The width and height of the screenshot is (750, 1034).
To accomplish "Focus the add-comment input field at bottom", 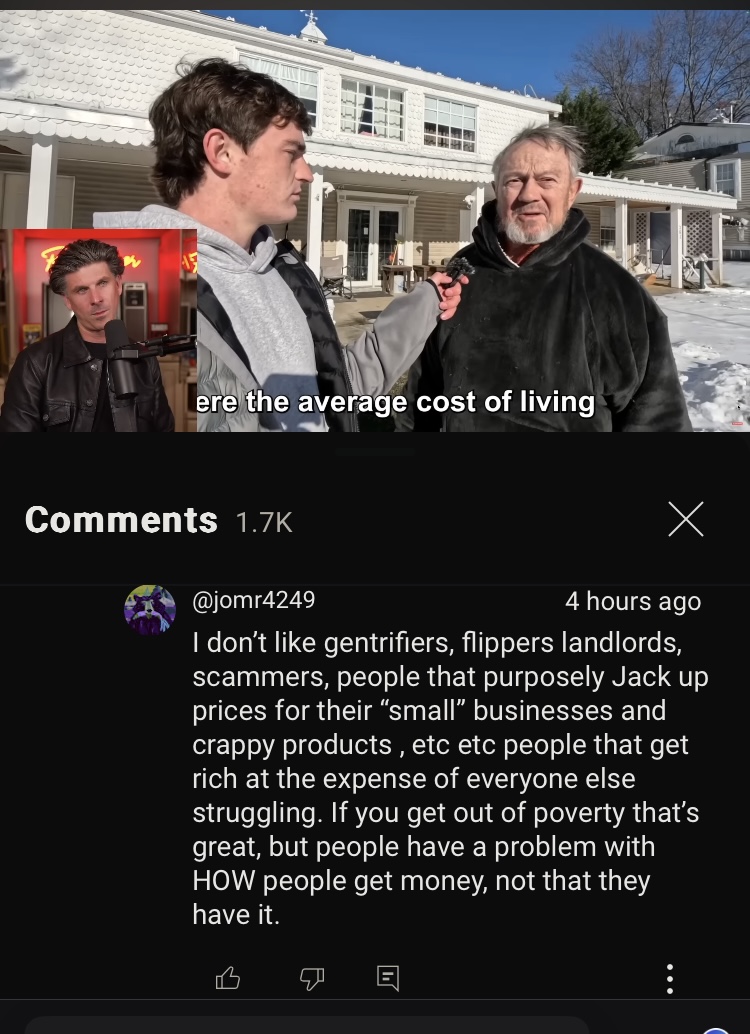I will [307, 1025].
